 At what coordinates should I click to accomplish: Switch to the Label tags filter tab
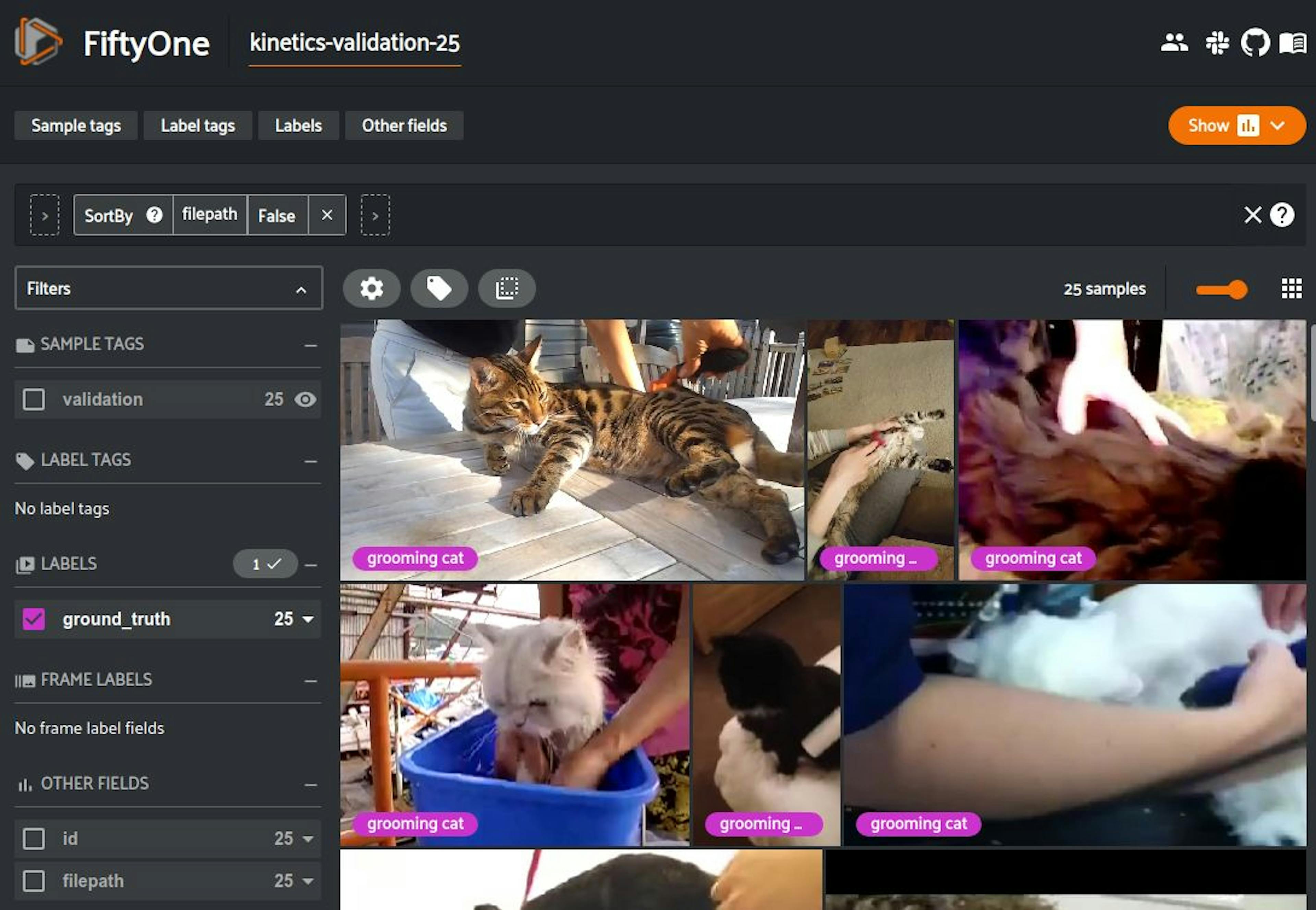(x=198, y=125)
